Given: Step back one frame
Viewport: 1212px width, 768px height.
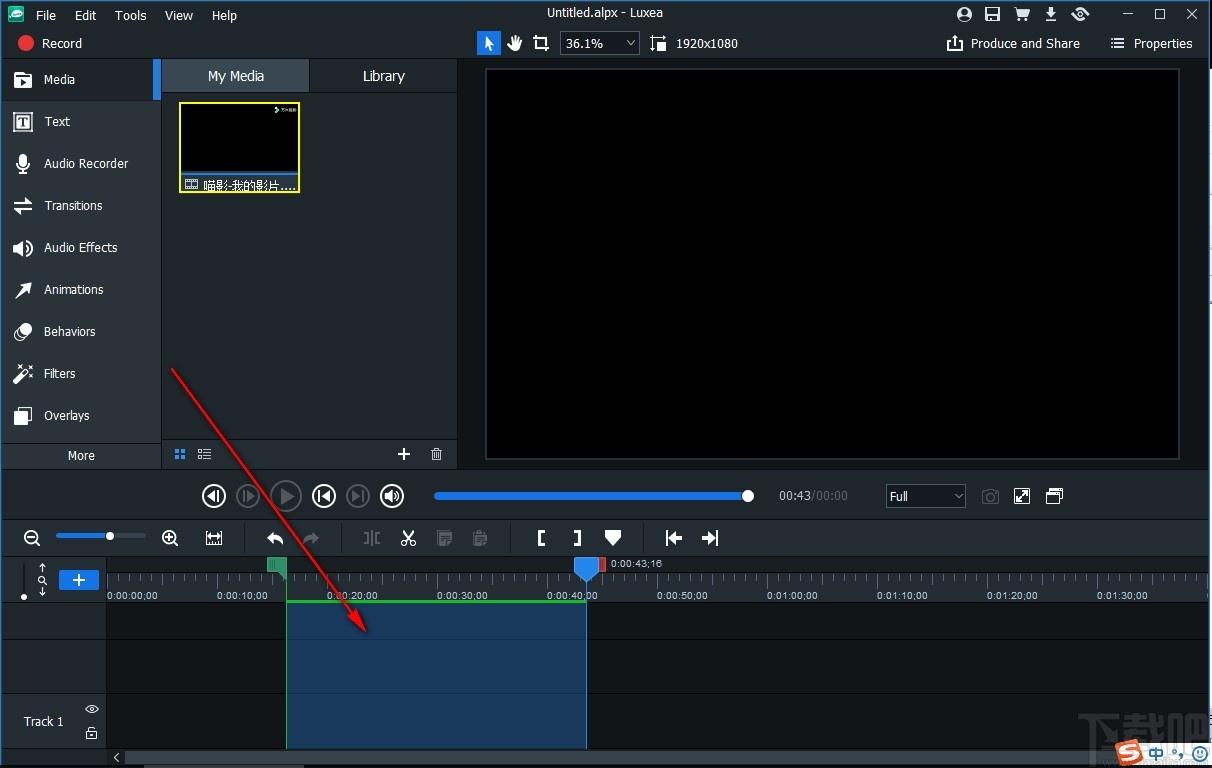Looking at the screenshot, I should tap(213, 496).
